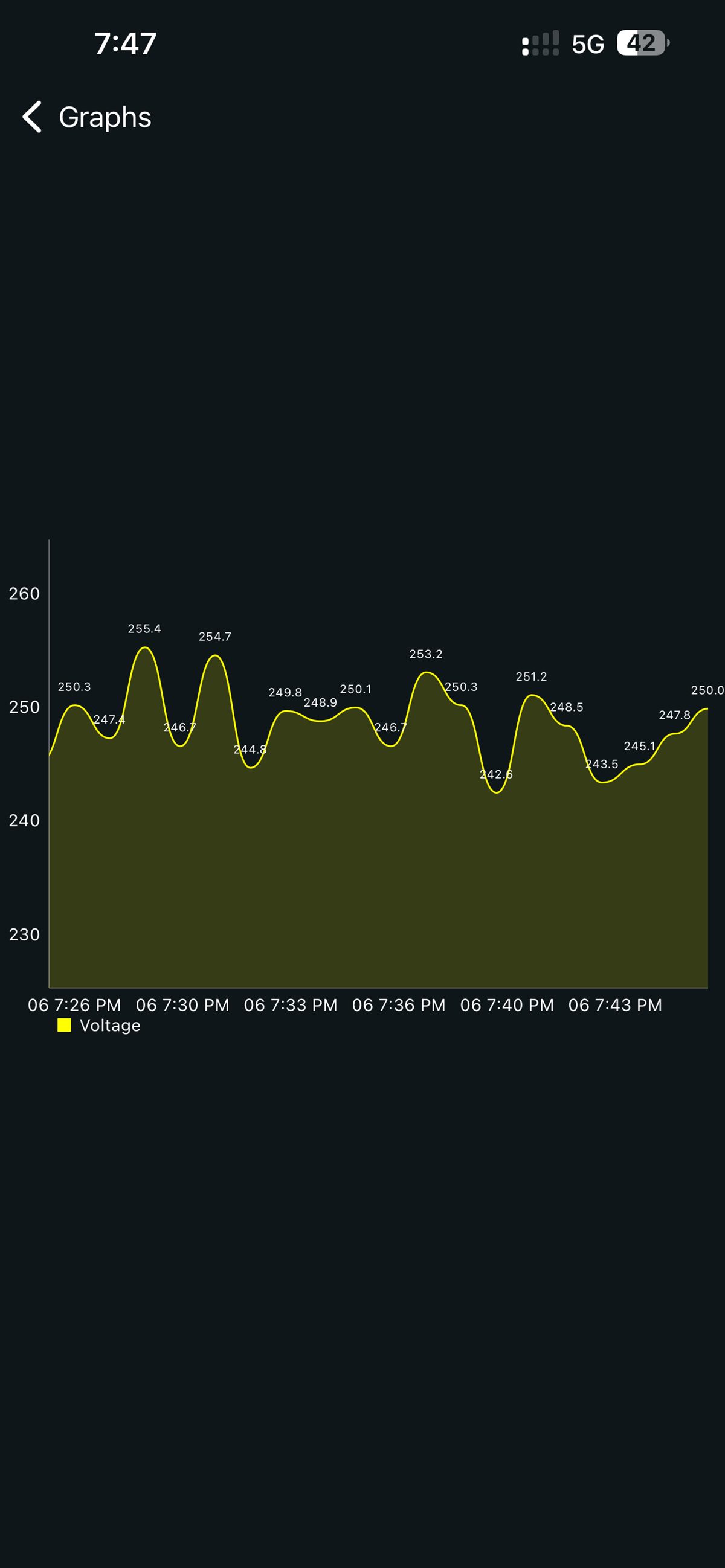Tap the cellular signal bars icon
This screenshot has width=725, height=1568.
(540, 44)
